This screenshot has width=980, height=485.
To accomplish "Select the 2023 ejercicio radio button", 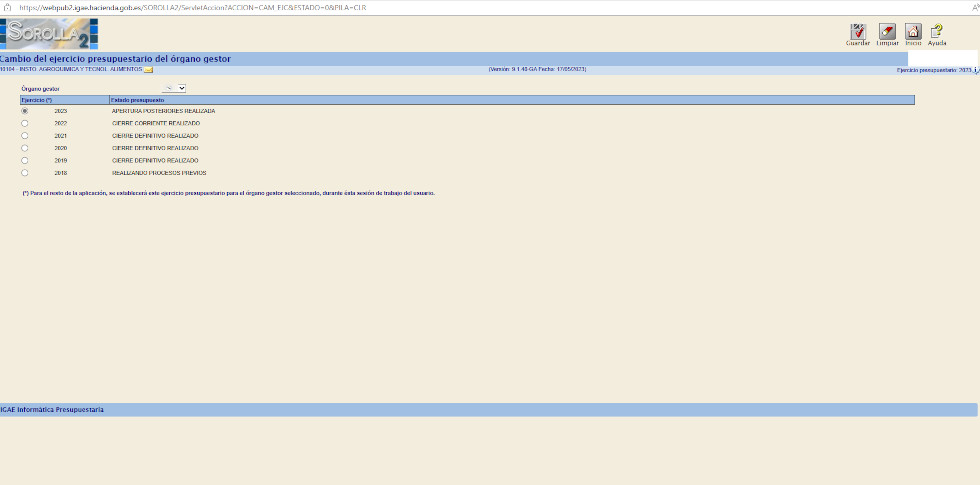I will tap(24, 111).
